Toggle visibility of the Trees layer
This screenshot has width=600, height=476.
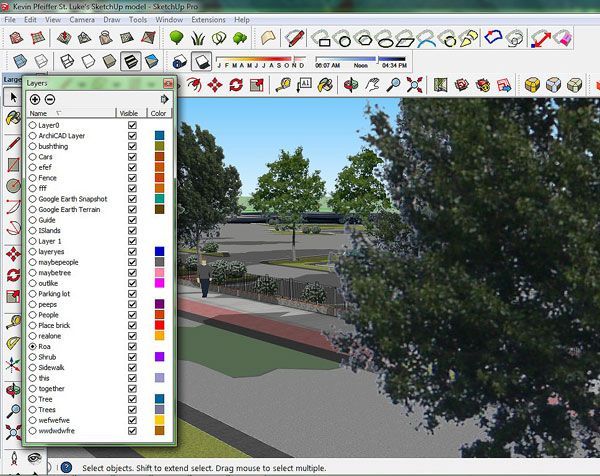[132, 409]
